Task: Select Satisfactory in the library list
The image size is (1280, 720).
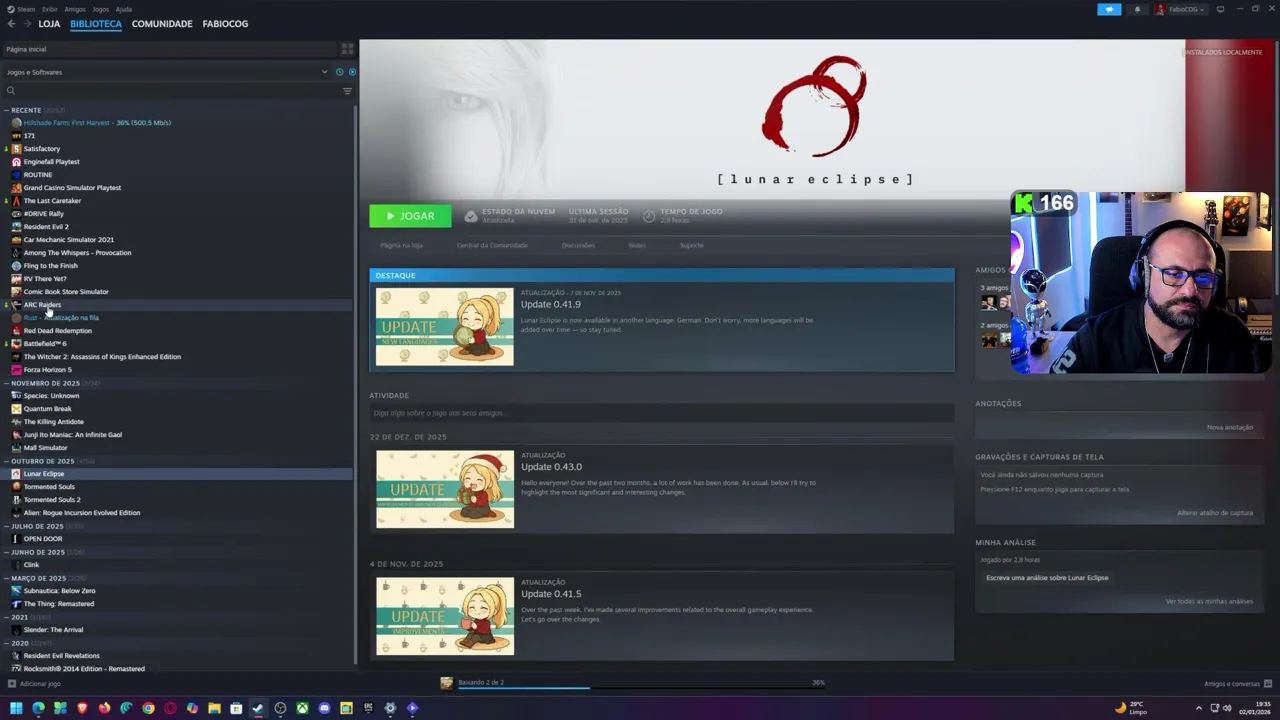Action: click(x=42, y=149)
